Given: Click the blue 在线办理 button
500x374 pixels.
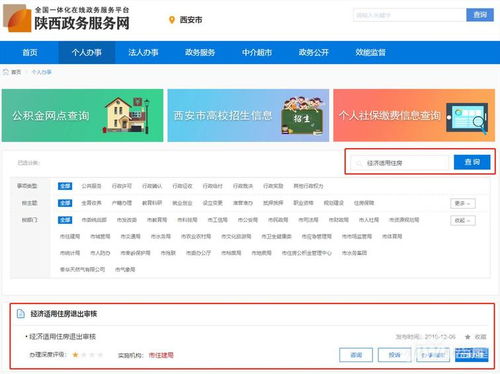Looking at the screenshot, I should (x=471, y=355).
